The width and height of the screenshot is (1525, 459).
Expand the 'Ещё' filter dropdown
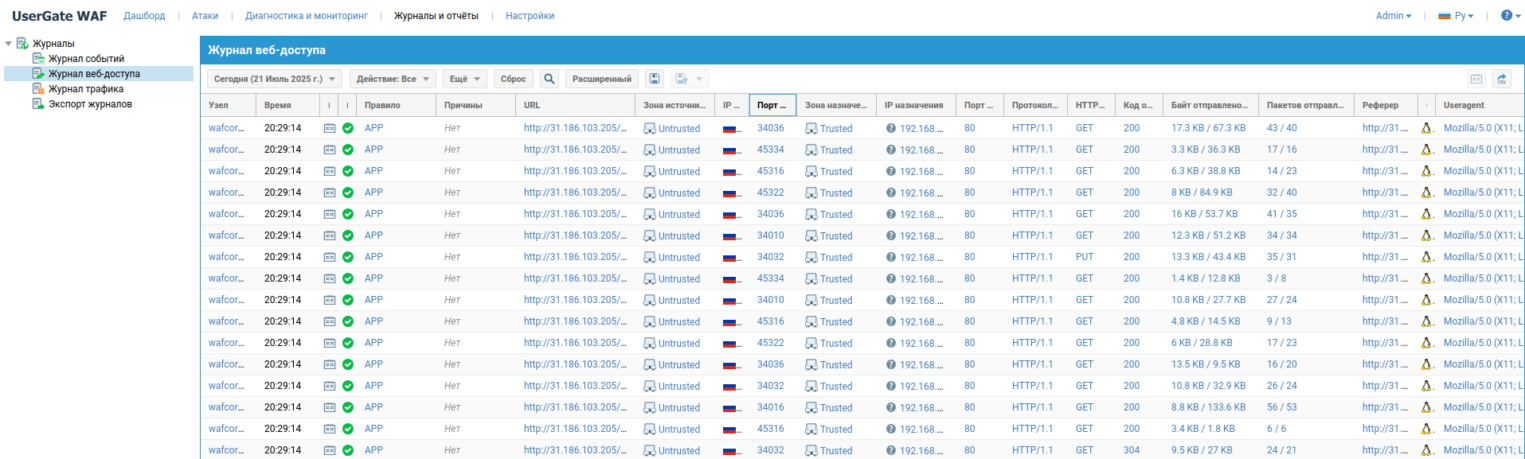click(465, 79)
